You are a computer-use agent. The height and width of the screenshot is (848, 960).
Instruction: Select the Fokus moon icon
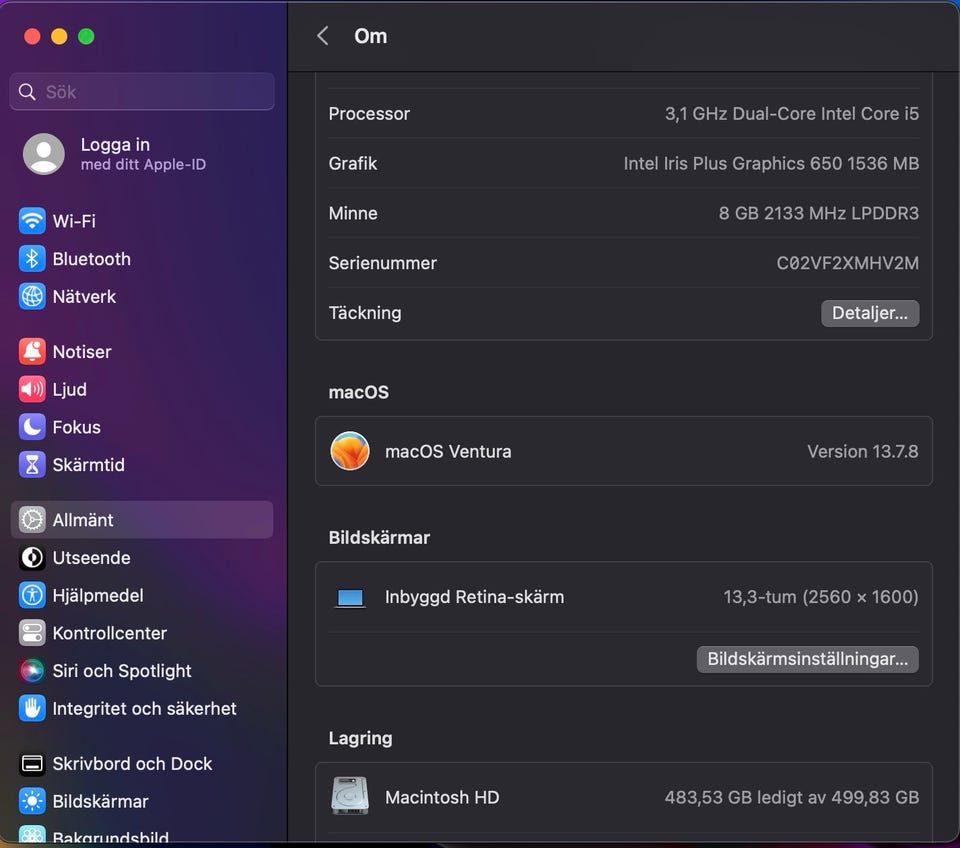32,427
